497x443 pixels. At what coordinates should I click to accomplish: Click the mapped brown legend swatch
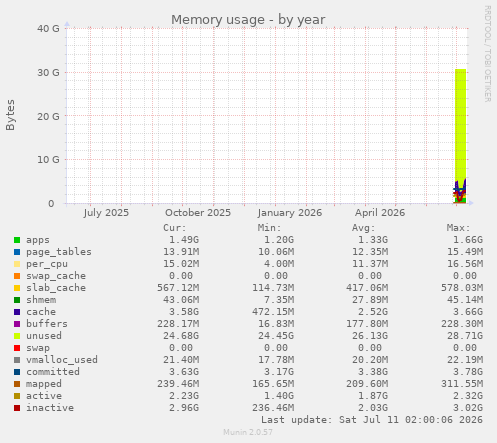pyautogui.click(x=17, y=384)
